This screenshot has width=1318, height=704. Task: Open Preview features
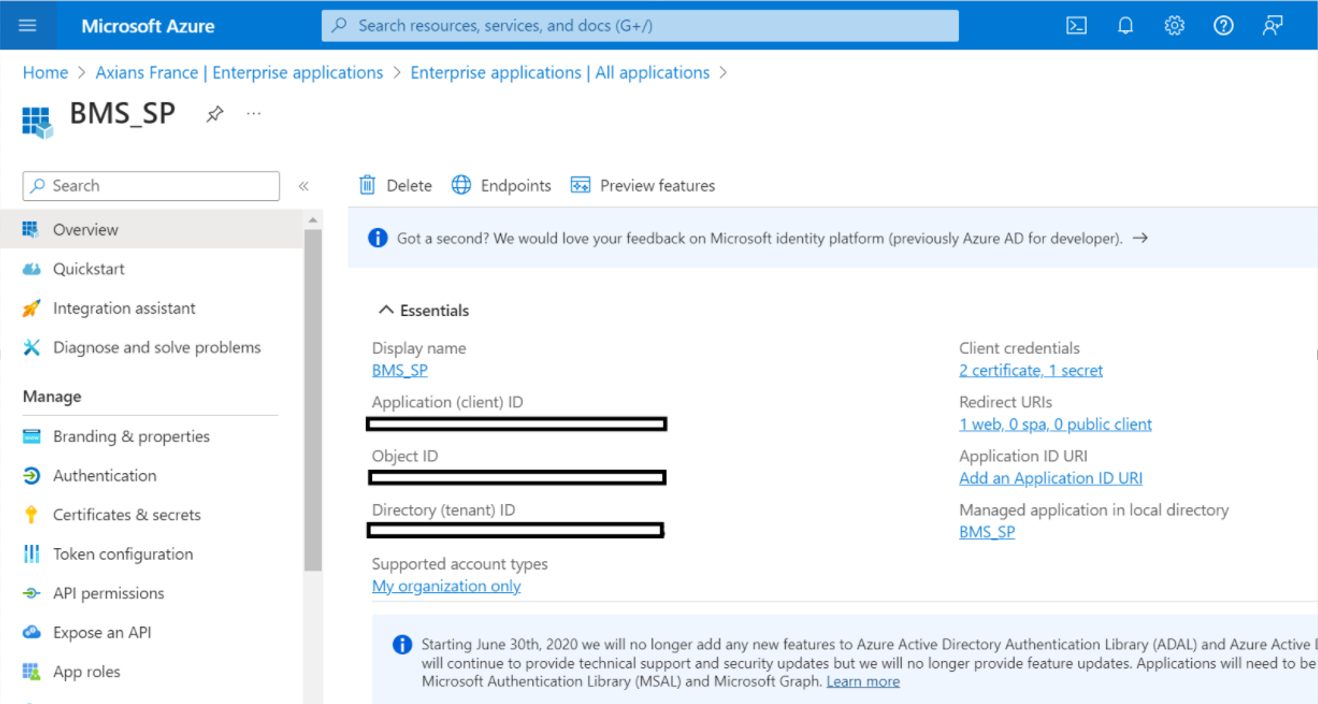pyautogui.click(x=642, y=186)
